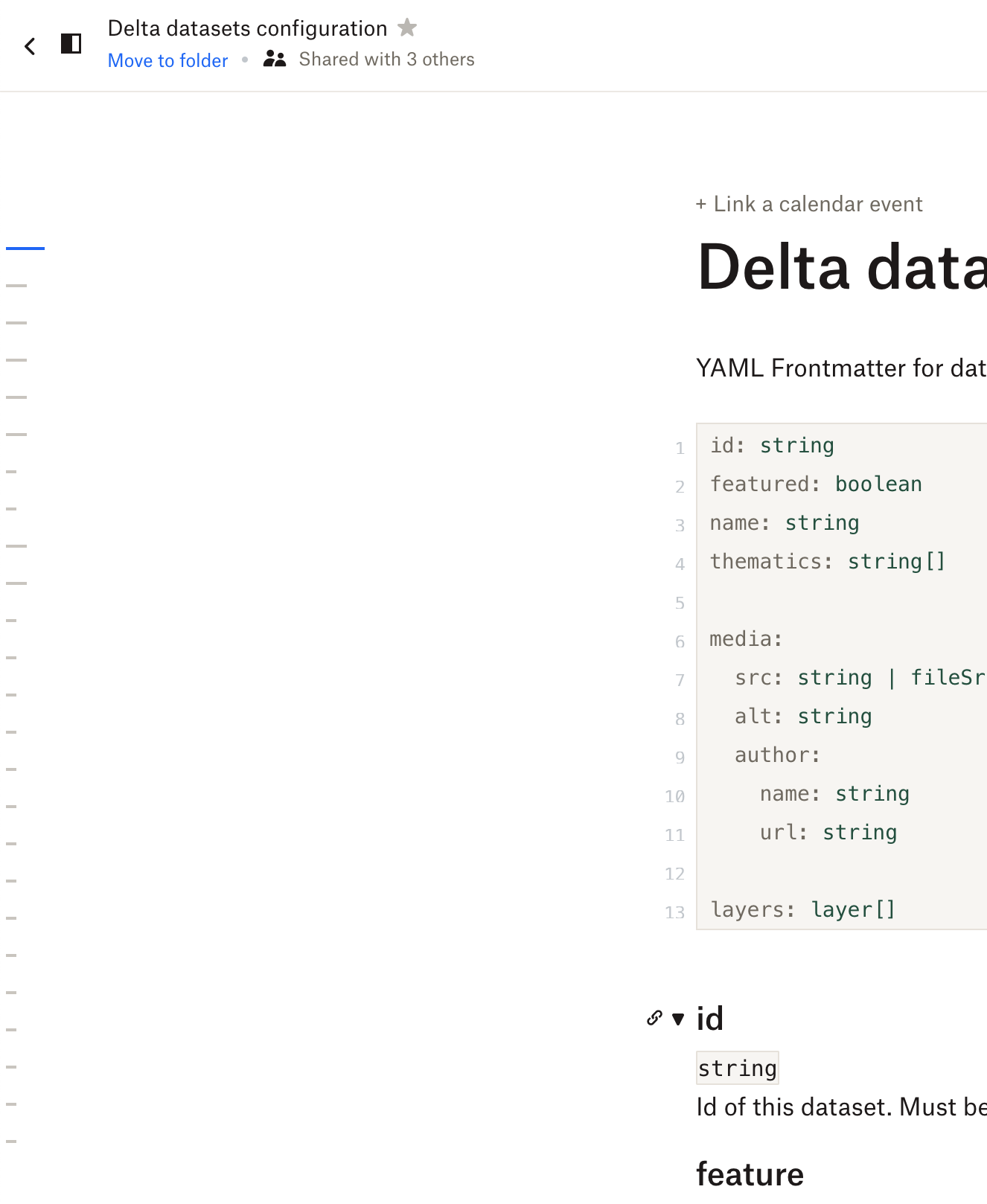The image size is (987, 1204).
Task: Click the sidebar panel icon next to back arrow
Action: click(x=71, y=45)
